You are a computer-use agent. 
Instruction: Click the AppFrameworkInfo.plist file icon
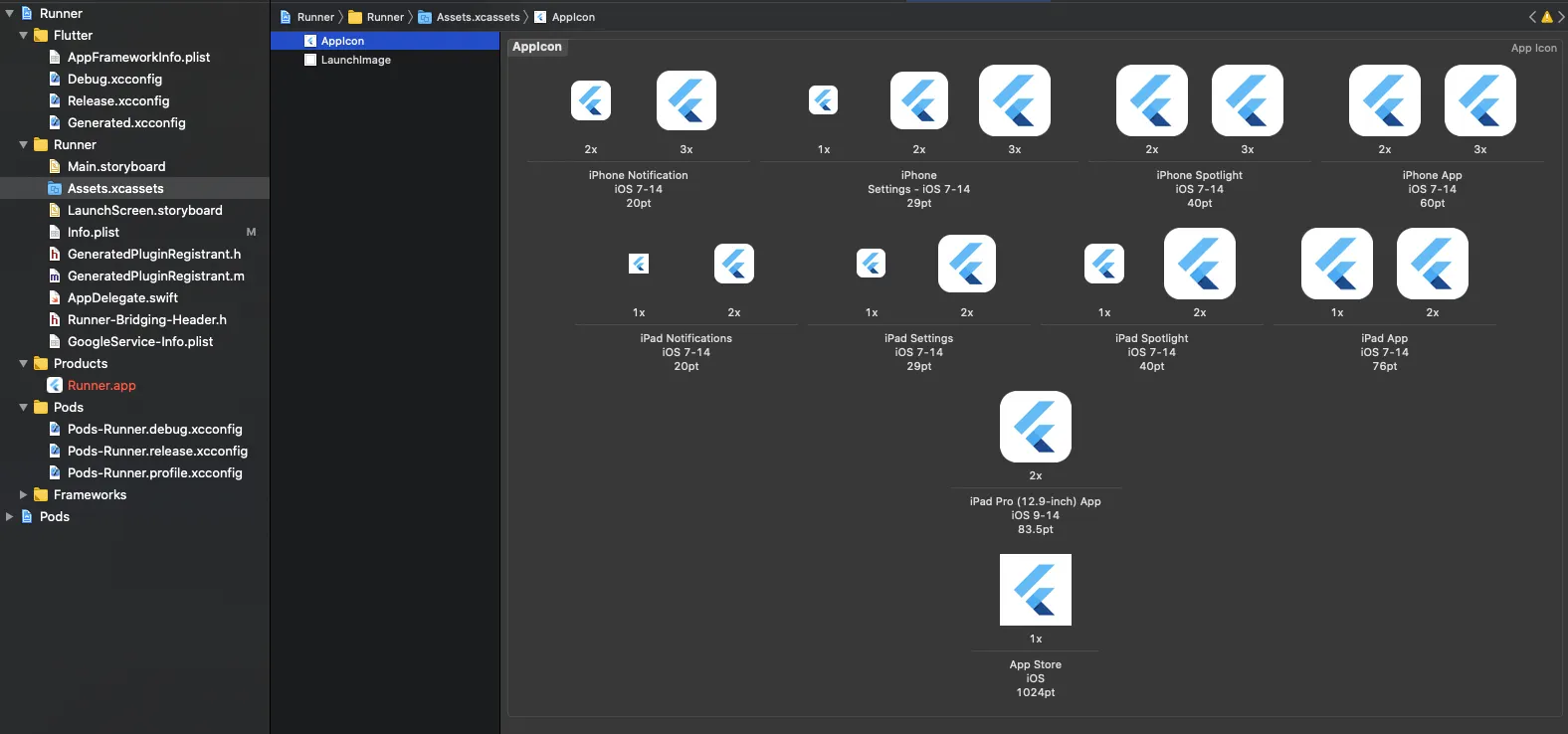pyautogui.click(x=55, y=57)
